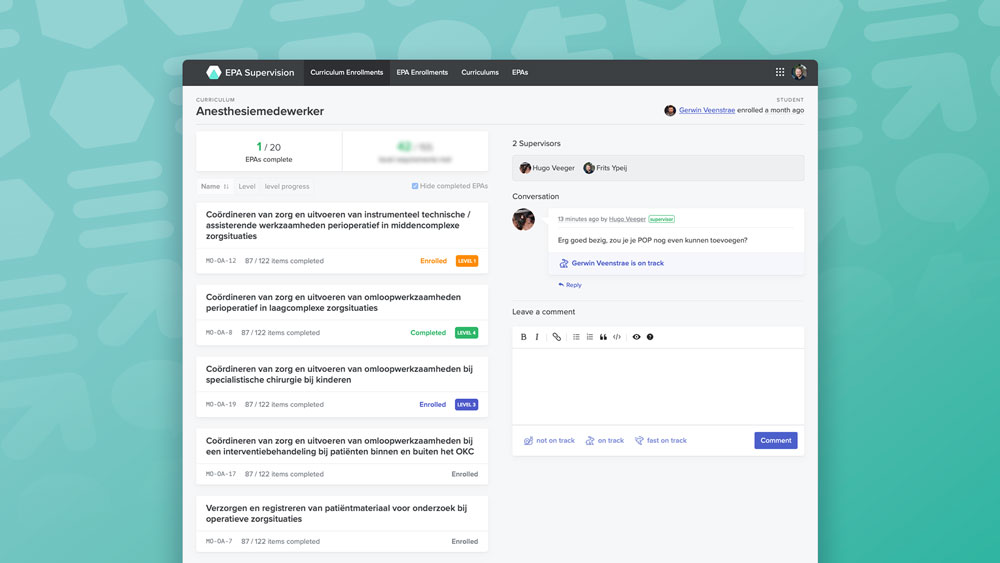The image size is (1000, 563).
Task: Switch to the EPA Enrollments tab
Action: [x=422, y=72]
